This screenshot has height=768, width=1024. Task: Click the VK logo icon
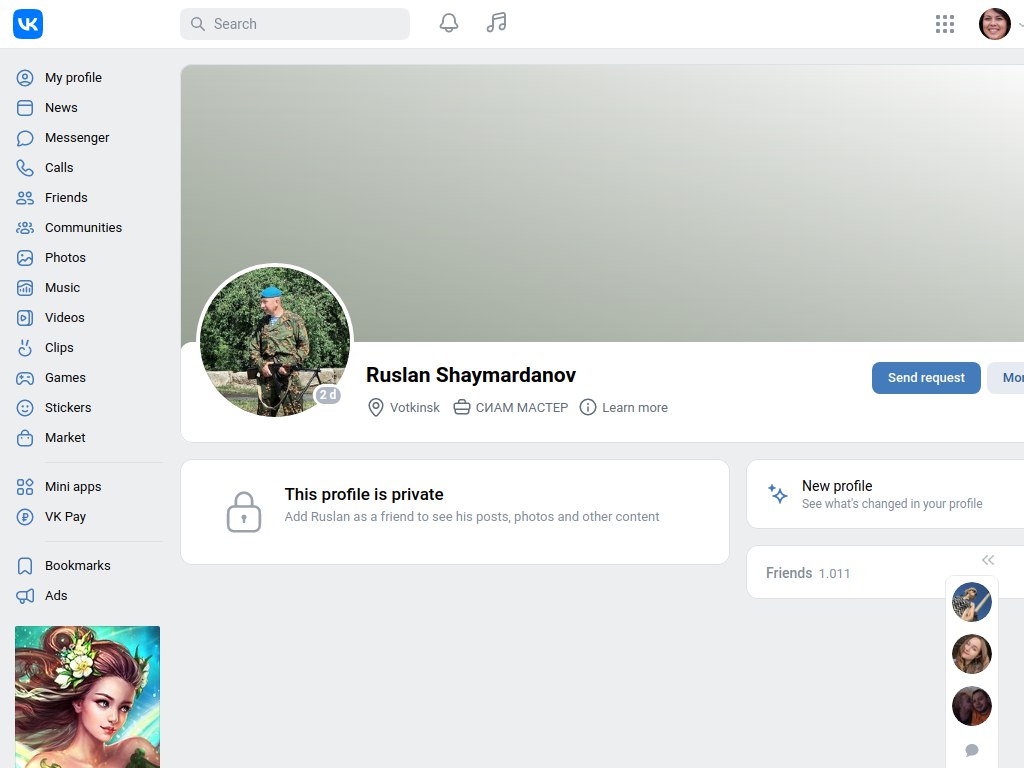[x=28, y=24]
